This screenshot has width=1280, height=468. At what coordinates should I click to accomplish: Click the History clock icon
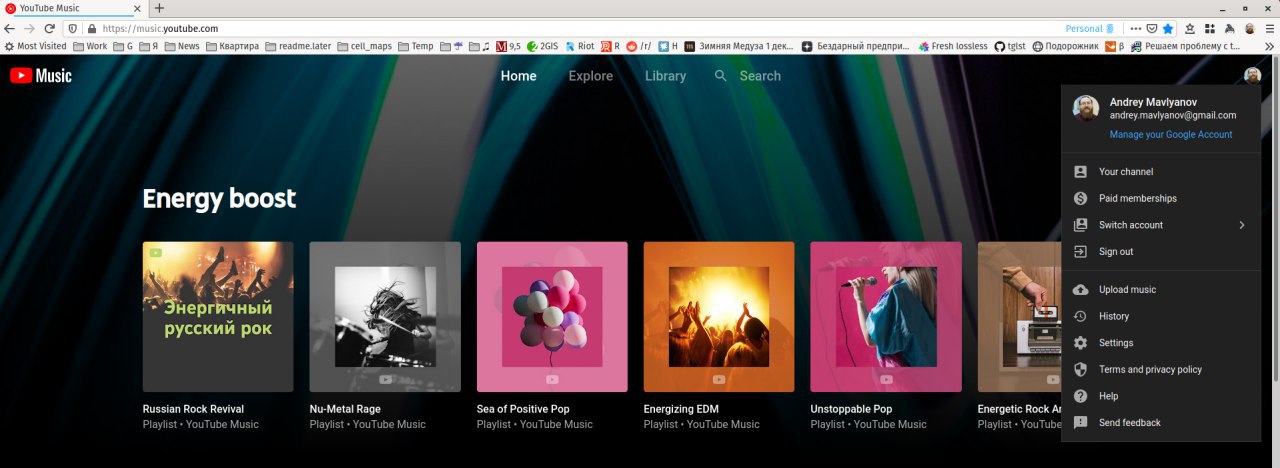tap(1080, 316)
